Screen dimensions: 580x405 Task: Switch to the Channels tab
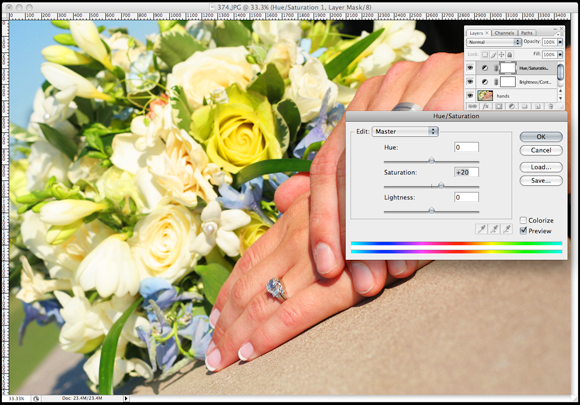[504, 33]
